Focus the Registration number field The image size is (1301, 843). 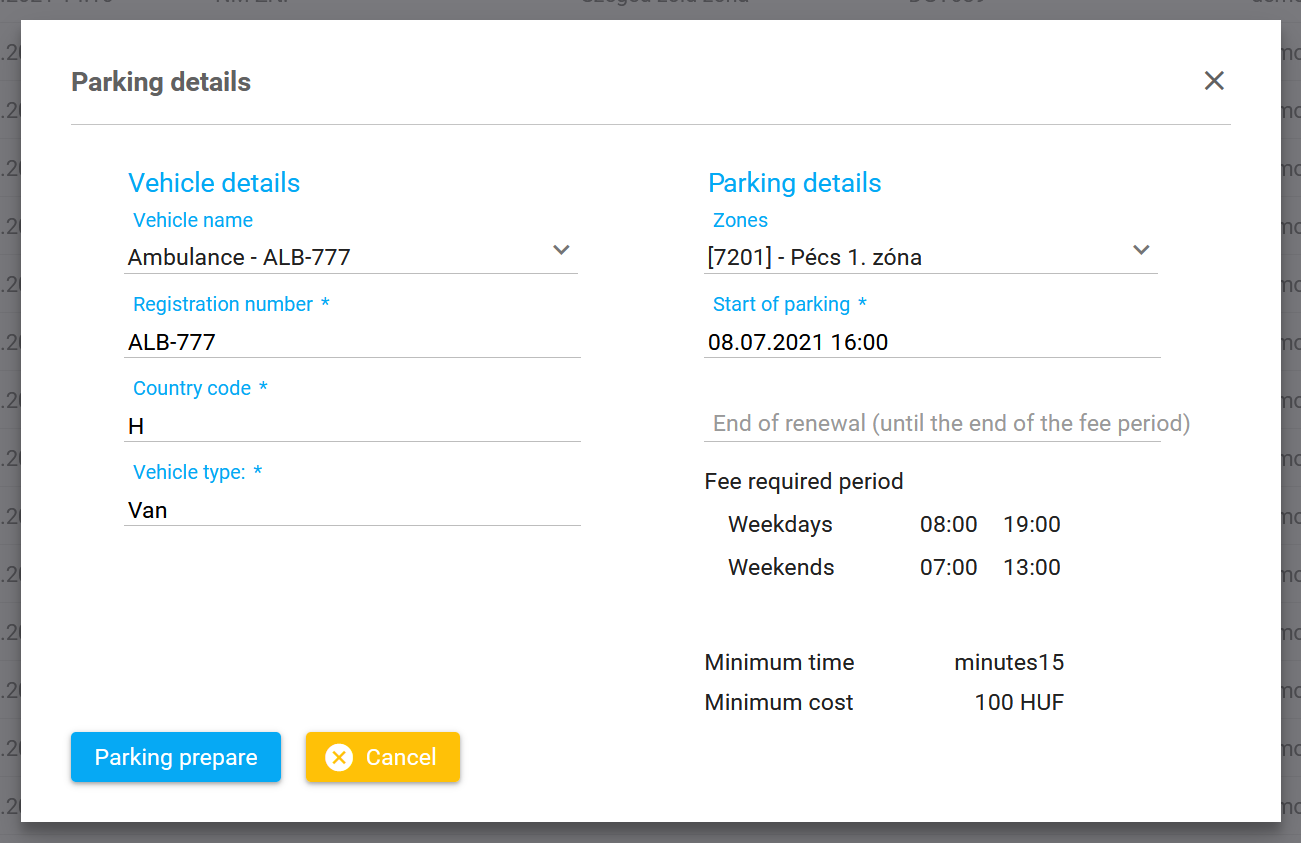click(x=352, y=342)
